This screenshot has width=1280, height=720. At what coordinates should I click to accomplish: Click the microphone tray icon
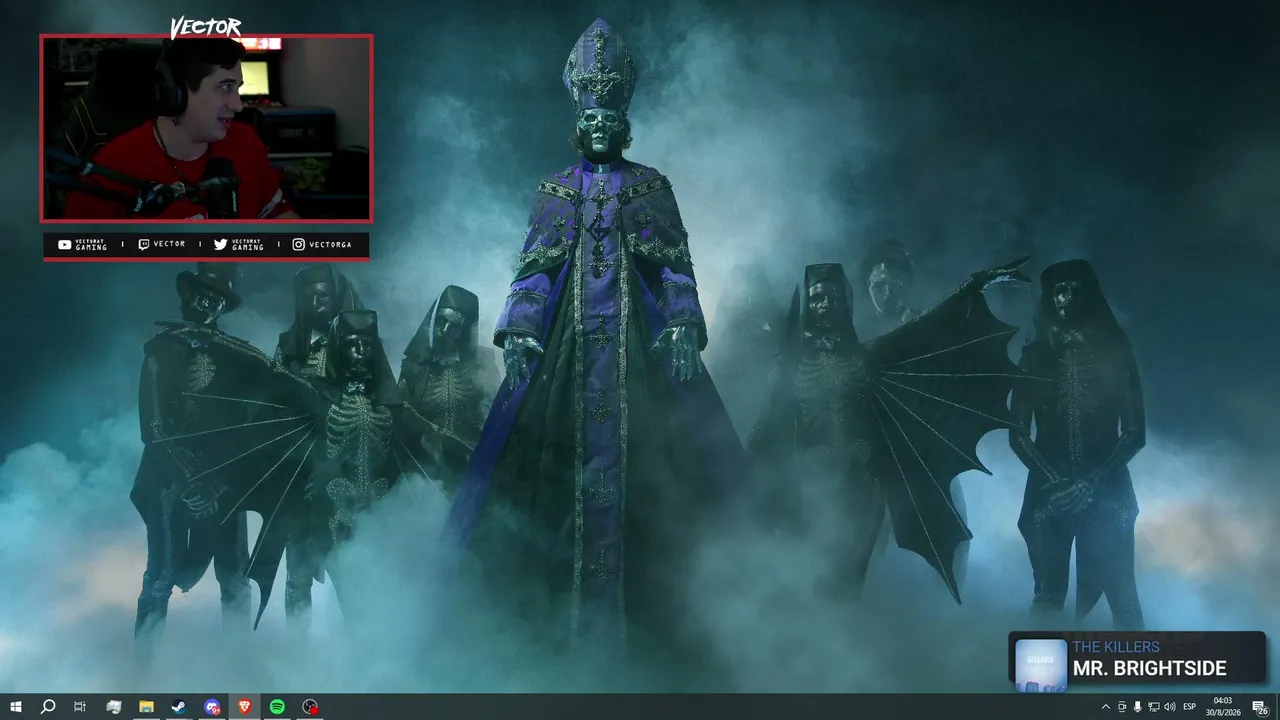click(x=1137, y=707)
